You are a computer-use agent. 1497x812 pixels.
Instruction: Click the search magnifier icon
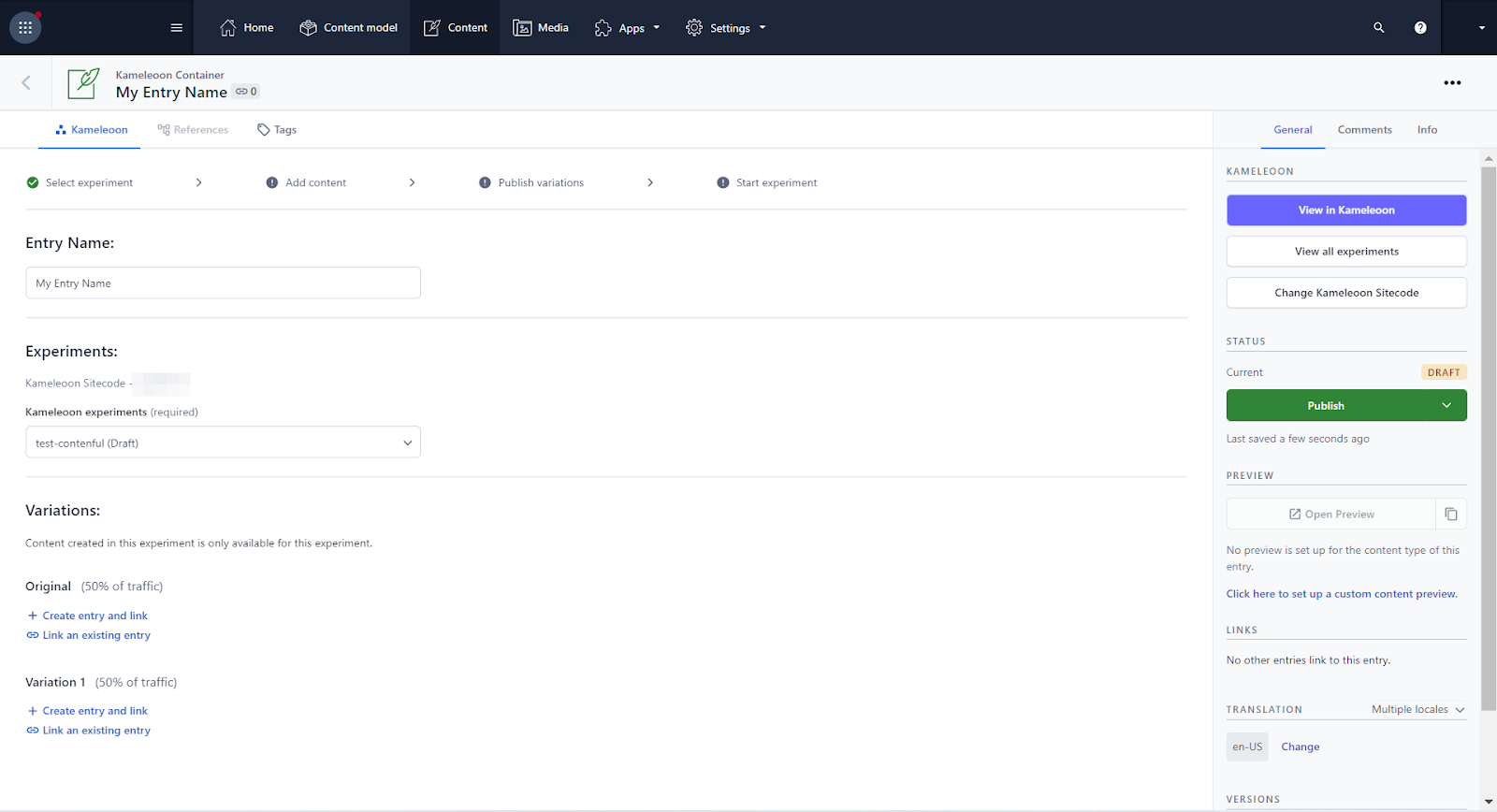tap(1378, 28)
